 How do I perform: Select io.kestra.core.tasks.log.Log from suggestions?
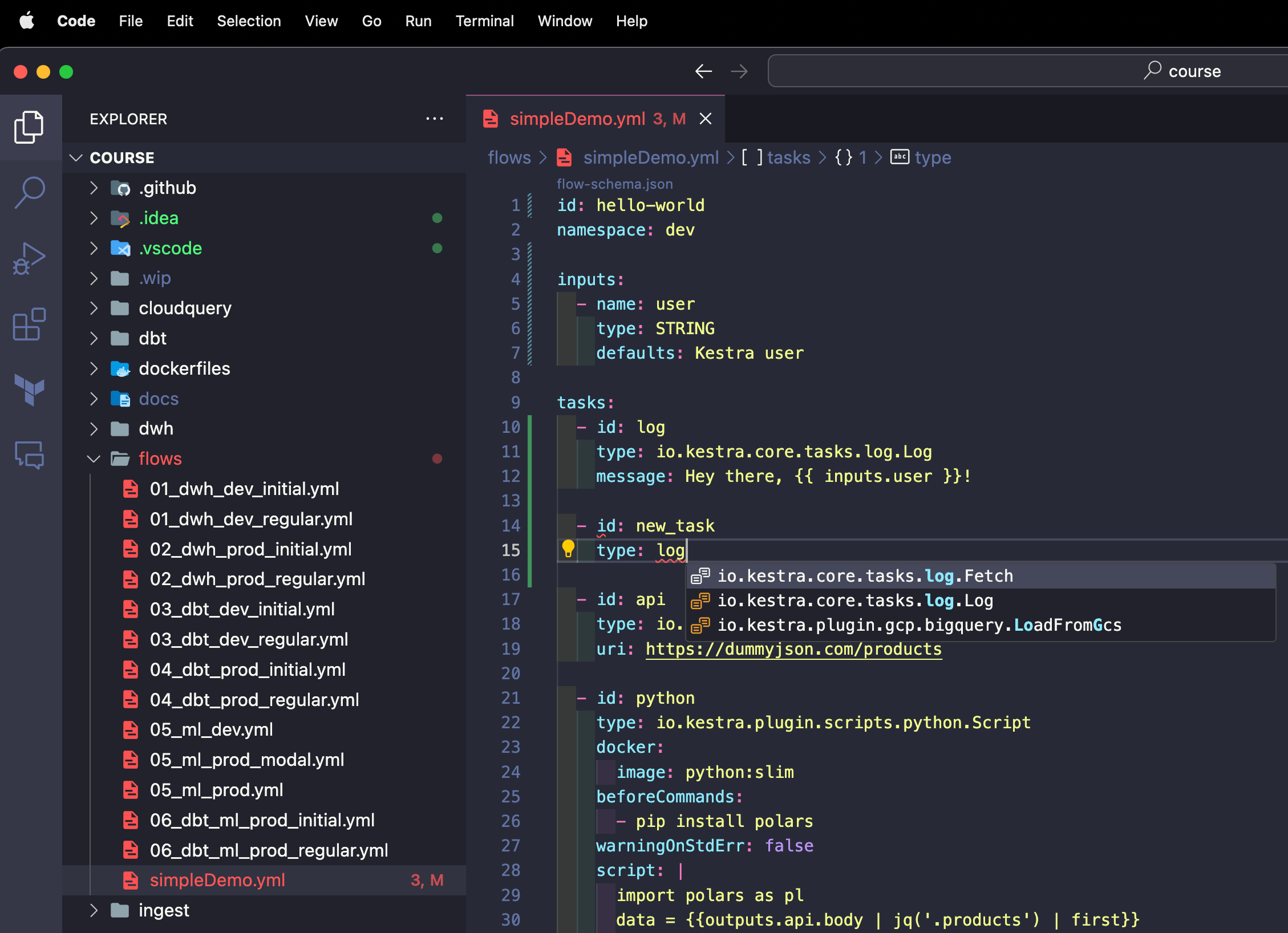855,600
